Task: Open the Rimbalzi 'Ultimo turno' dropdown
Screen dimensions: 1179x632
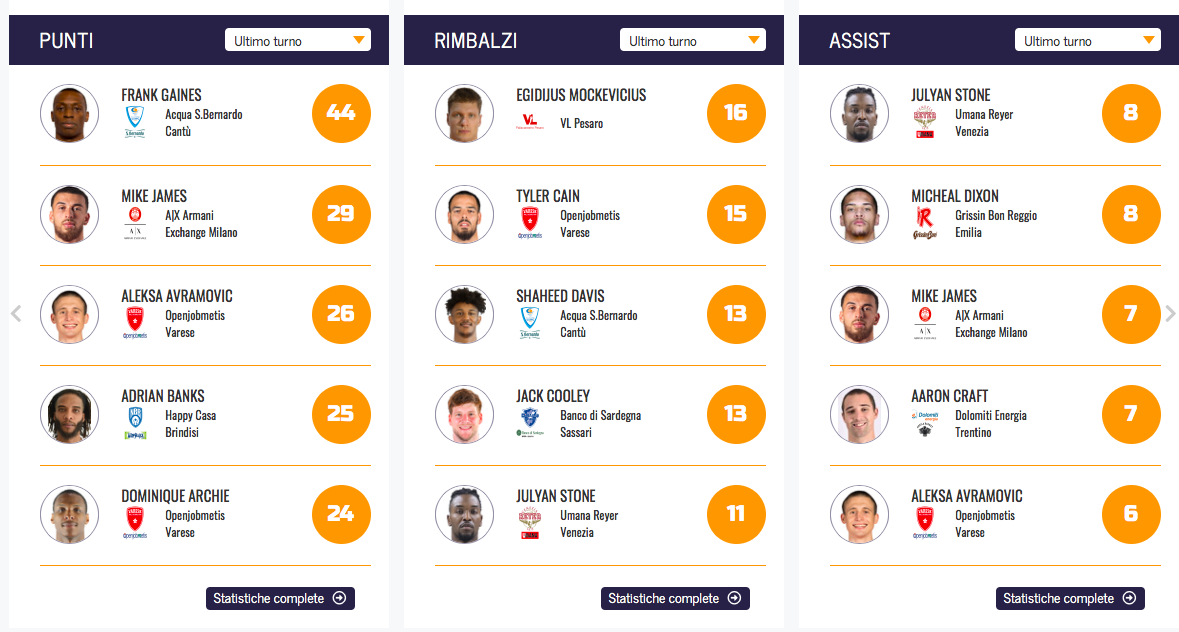Action: pos(693,40)
